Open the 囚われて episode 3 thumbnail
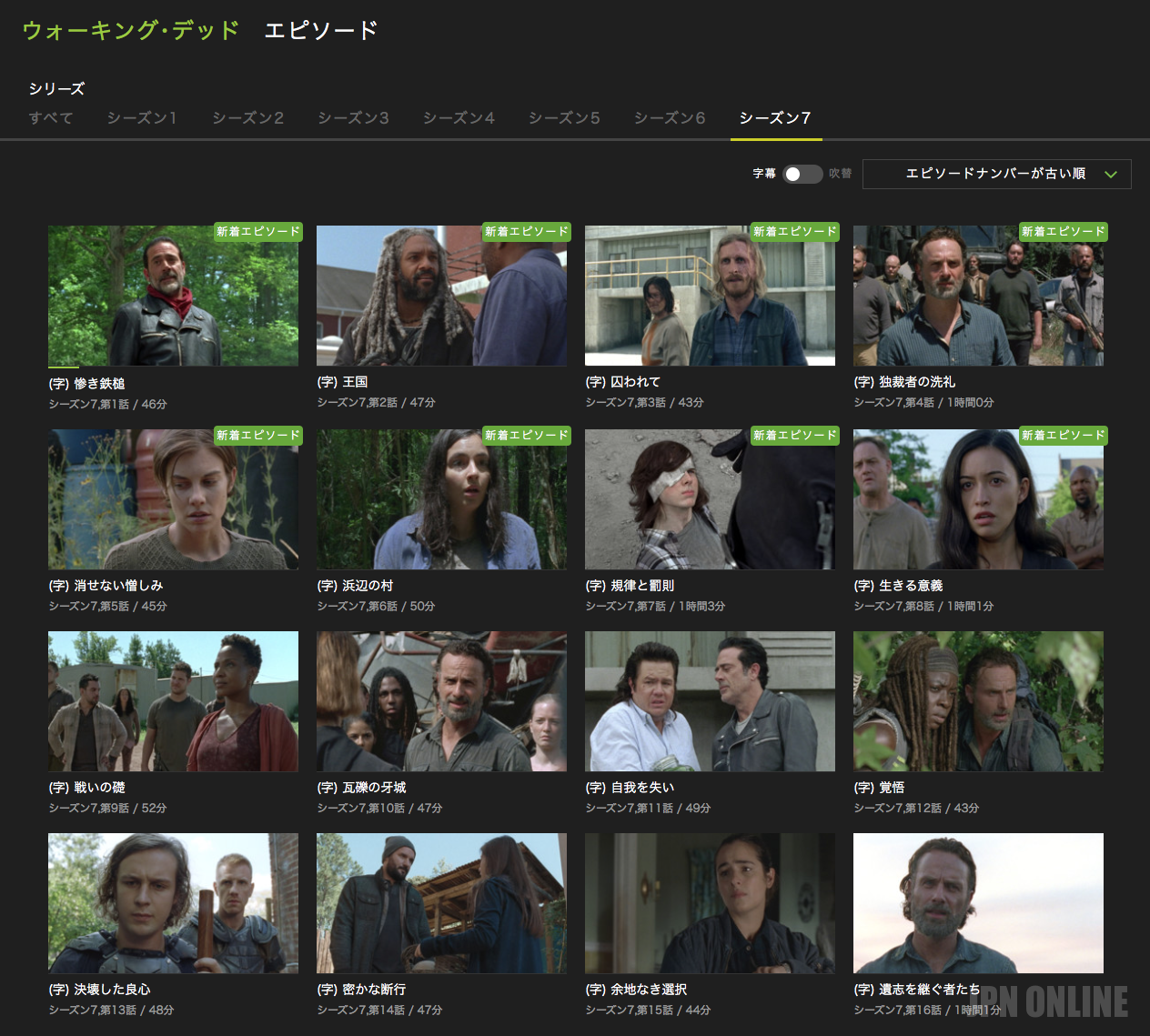The height and width of the screenshot is (1036, 1150). click(710, 296)
